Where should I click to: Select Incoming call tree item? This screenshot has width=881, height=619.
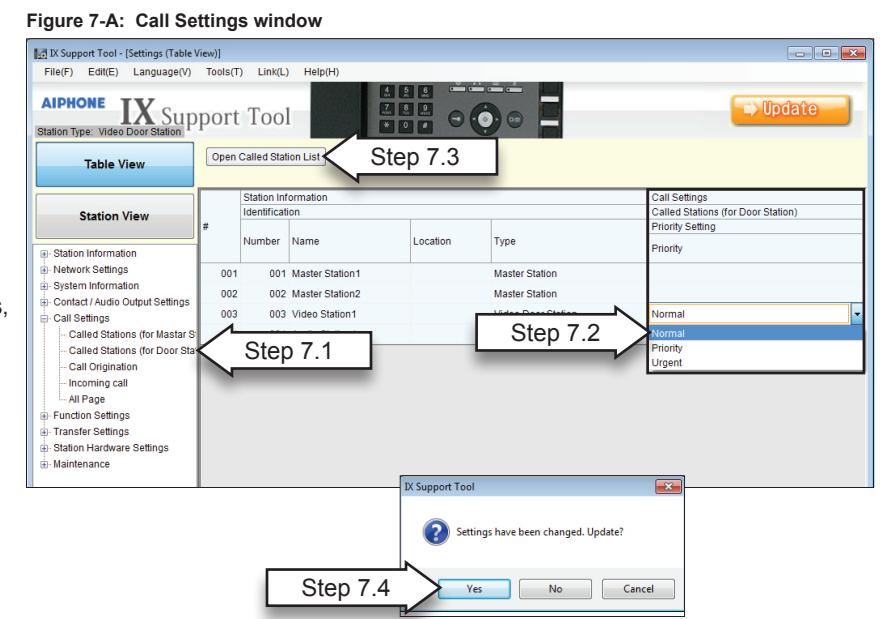pyautogui.click(x=98, y=383)
